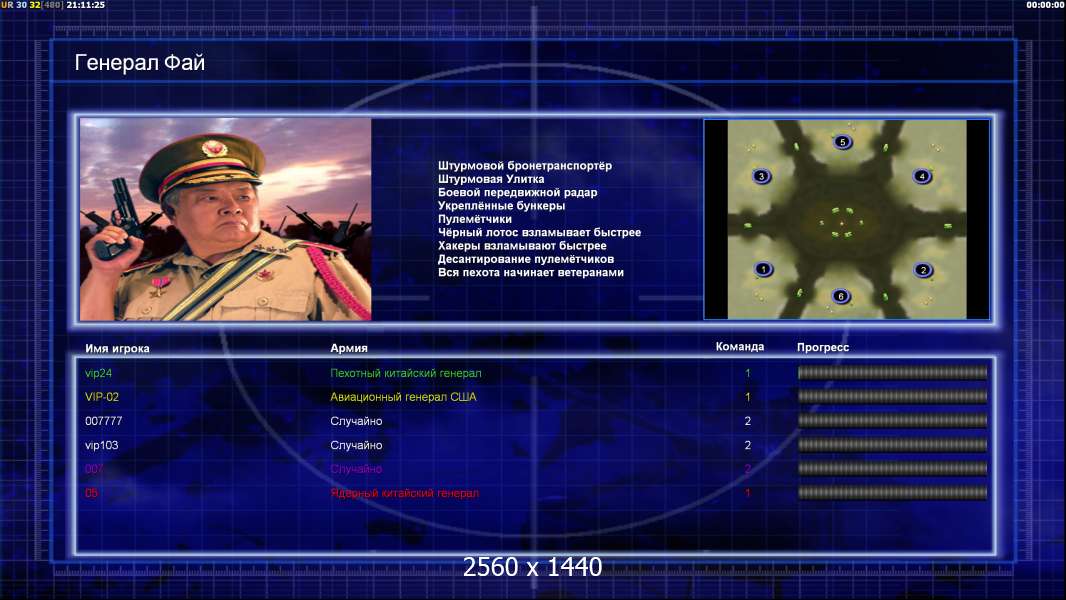Click the loading progress bar for VIP-02
This screenshot has width=1066, height=600.
tap(892, 396)
